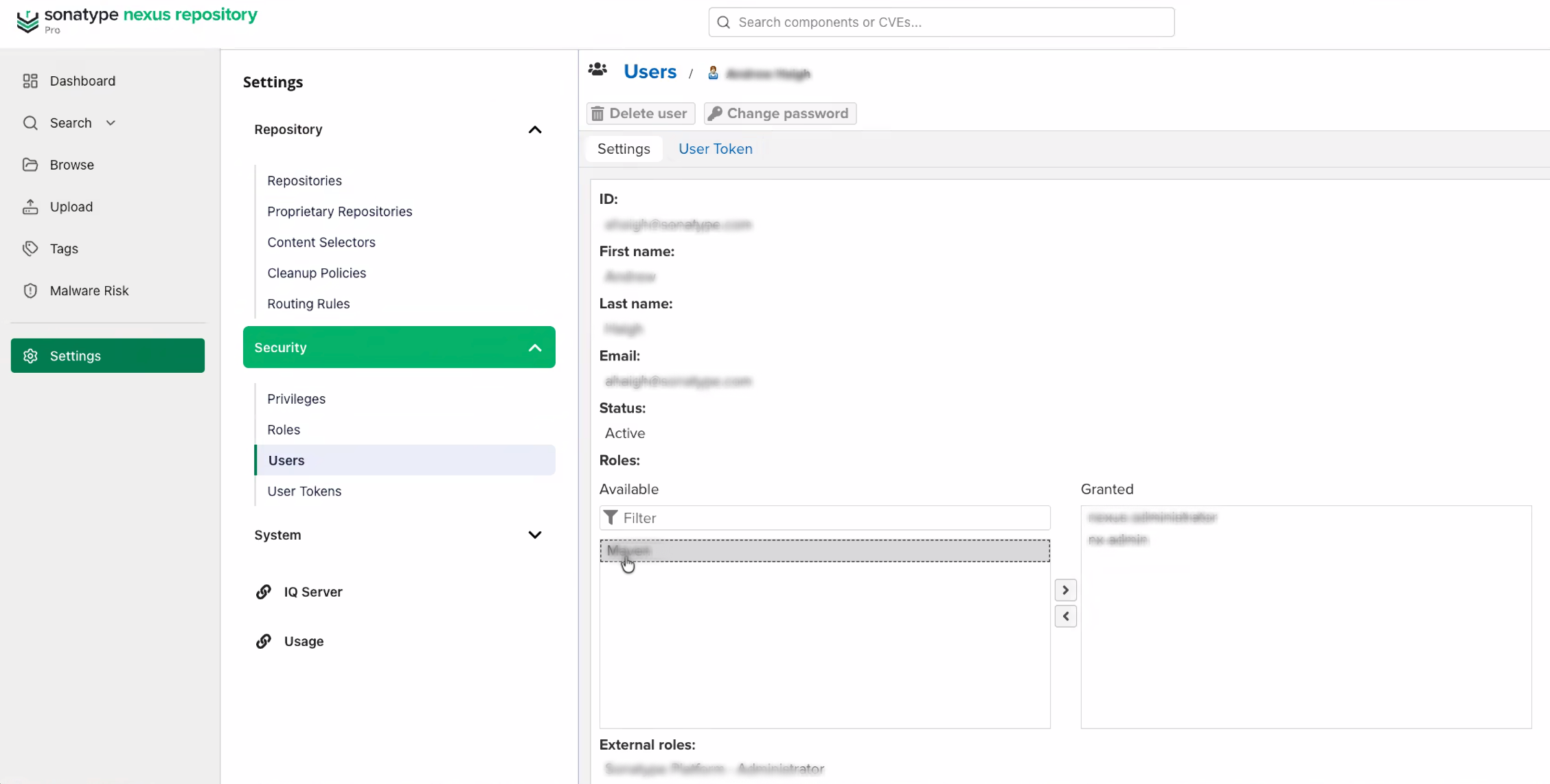1550x784 pixels.
Task: Click the trash icon on Delete user
Action: (x=597, y=113)
